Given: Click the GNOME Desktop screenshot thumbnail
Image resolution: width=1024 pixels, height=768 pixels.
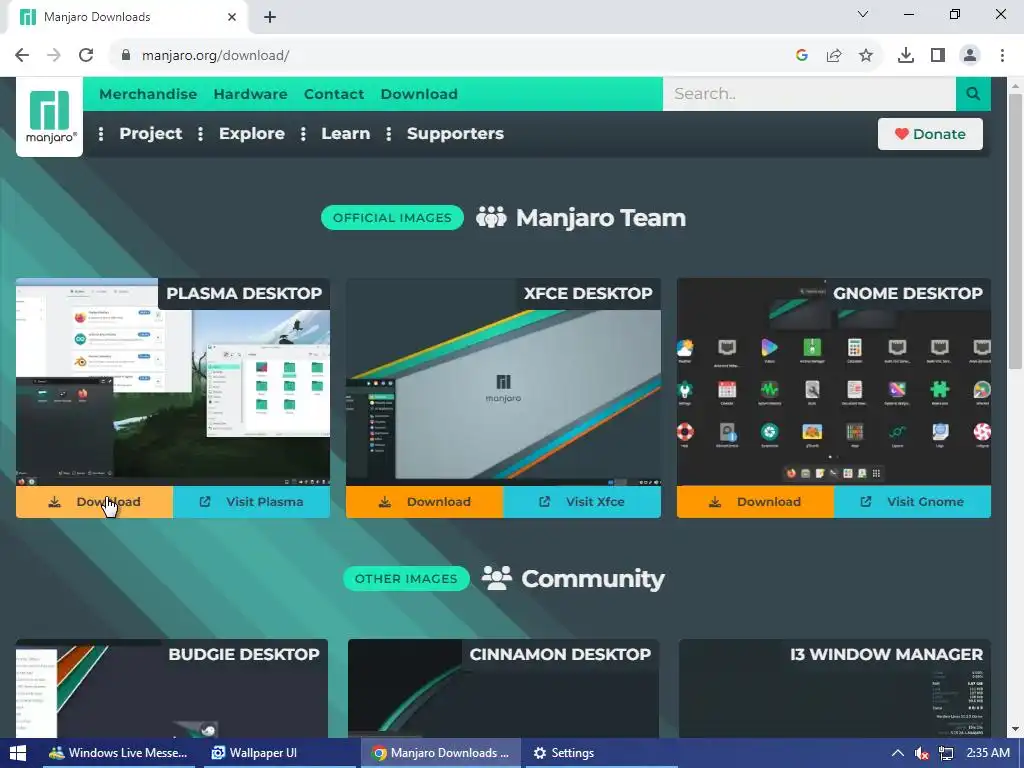Looking at the screenshot, I should pos(834,382).
